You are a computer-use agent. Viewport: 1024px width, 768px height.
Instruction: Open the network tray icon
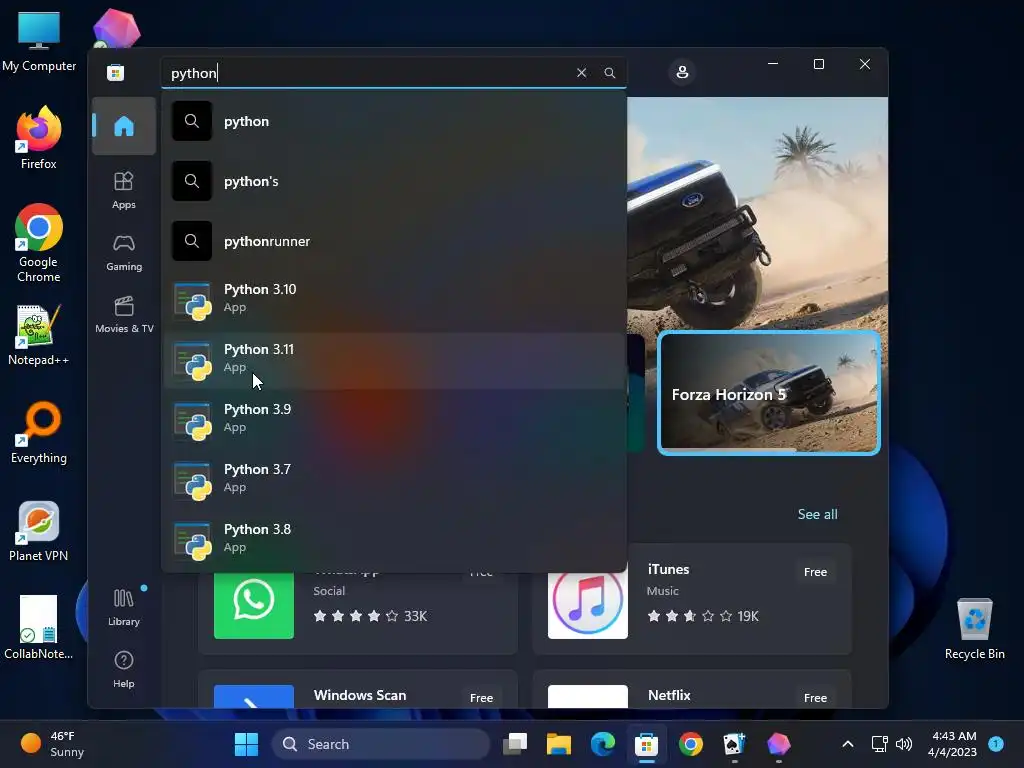[879, 744]
